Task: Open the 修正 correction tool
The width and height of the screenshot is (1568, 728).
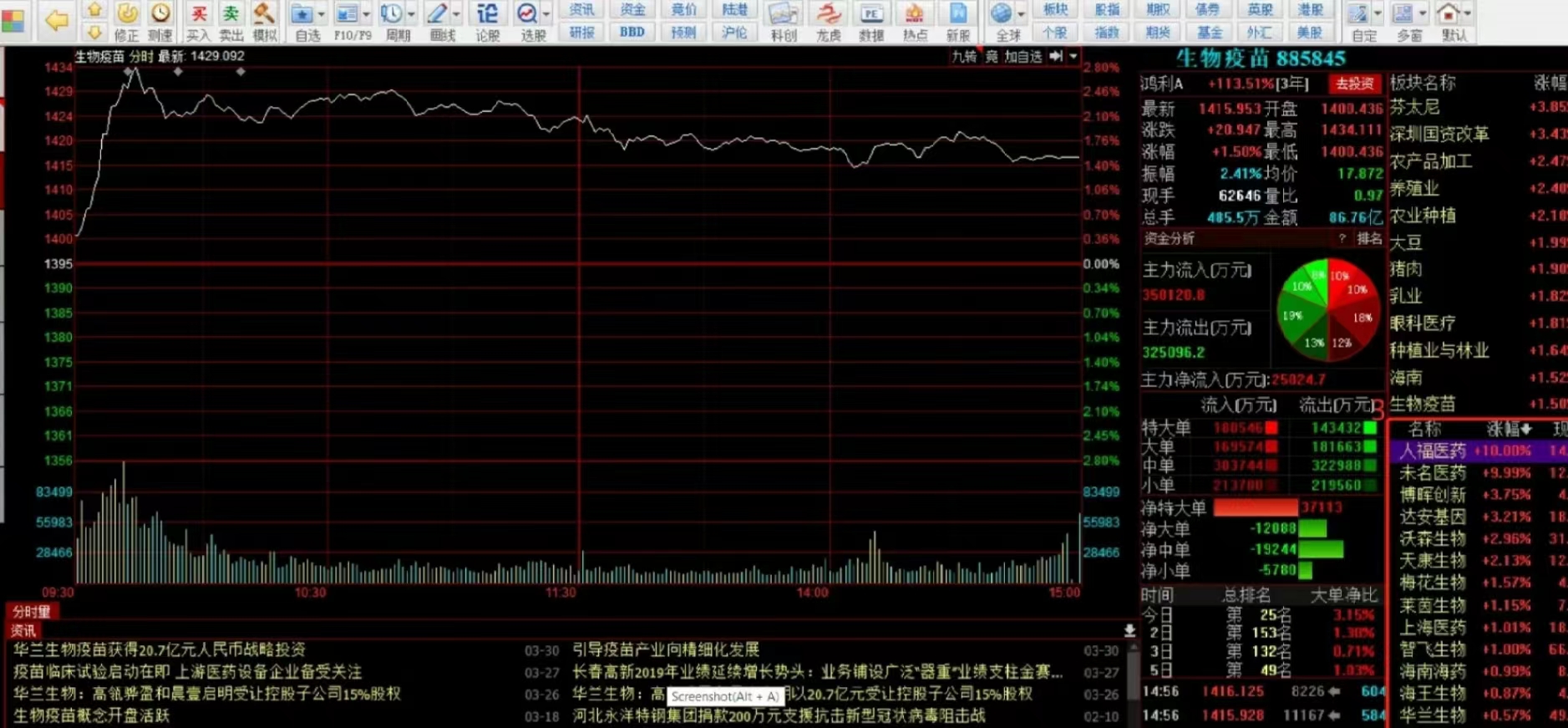Action: coord(127,21)
